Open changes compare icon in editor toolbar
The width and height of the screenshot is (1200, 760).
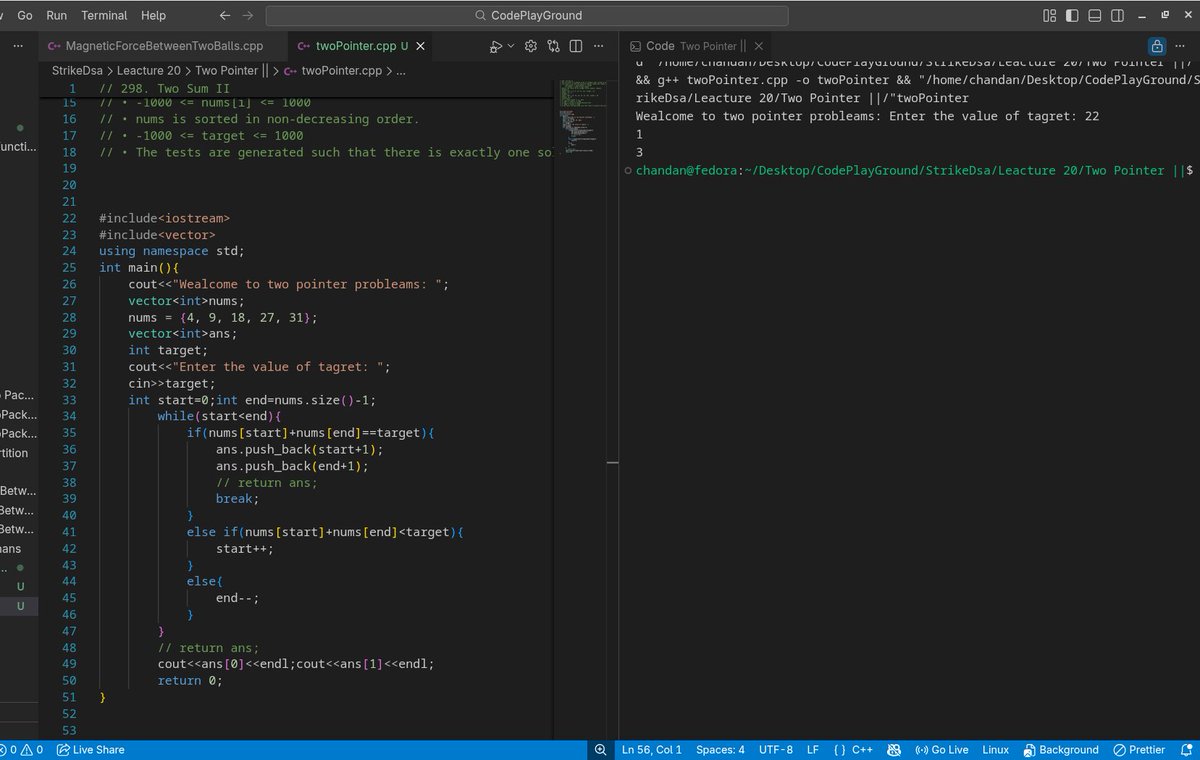(553, 46)
